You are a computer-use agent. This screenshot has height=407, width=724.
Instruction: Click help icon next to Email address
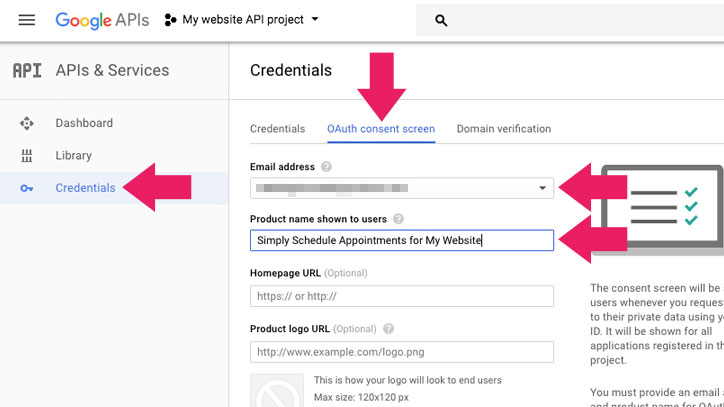point(327,167)
